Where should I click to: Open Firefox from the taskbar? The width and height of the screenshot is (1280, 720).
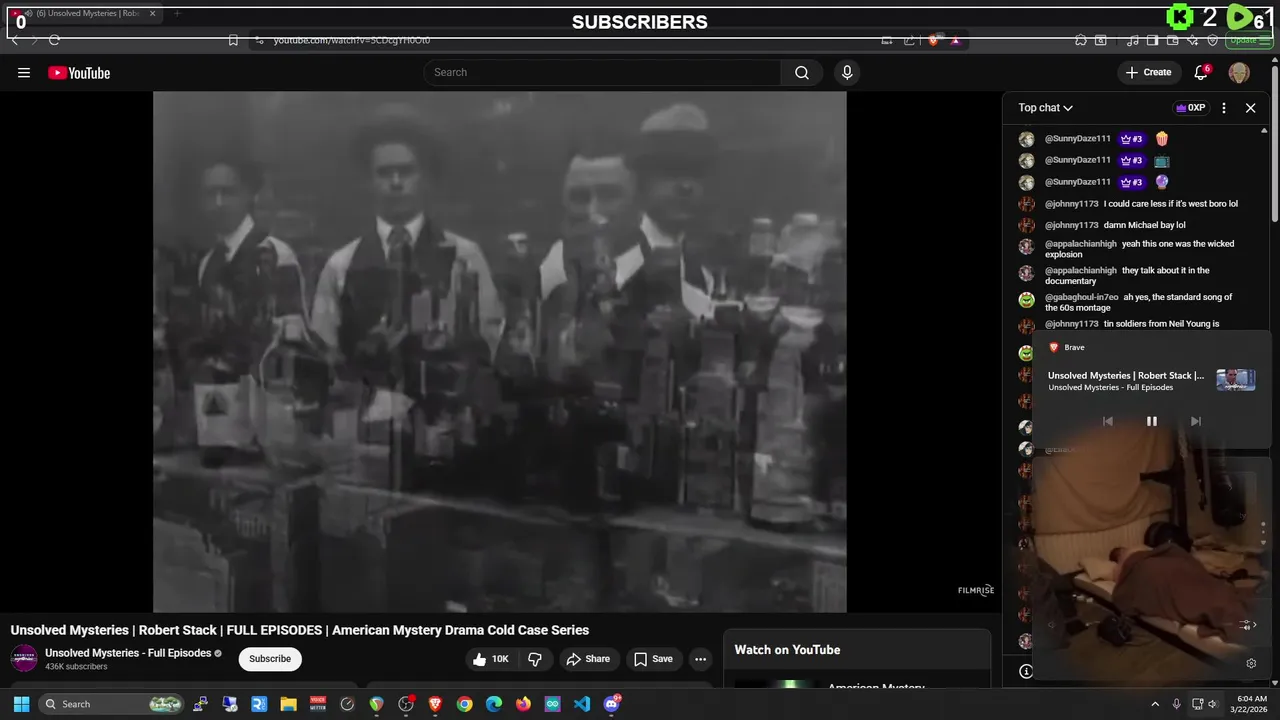point(523,704)
